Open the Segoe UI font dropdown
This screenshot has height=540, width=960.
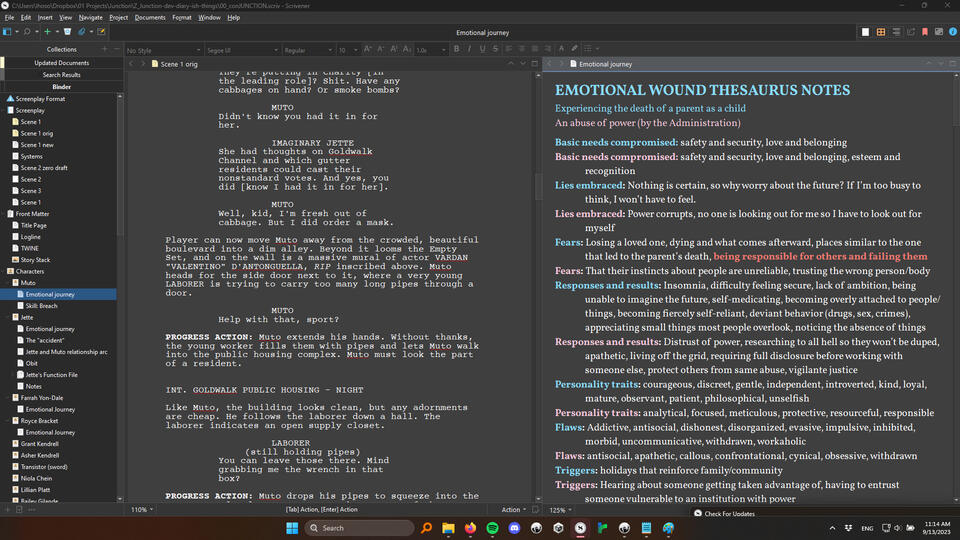point(242,50)
